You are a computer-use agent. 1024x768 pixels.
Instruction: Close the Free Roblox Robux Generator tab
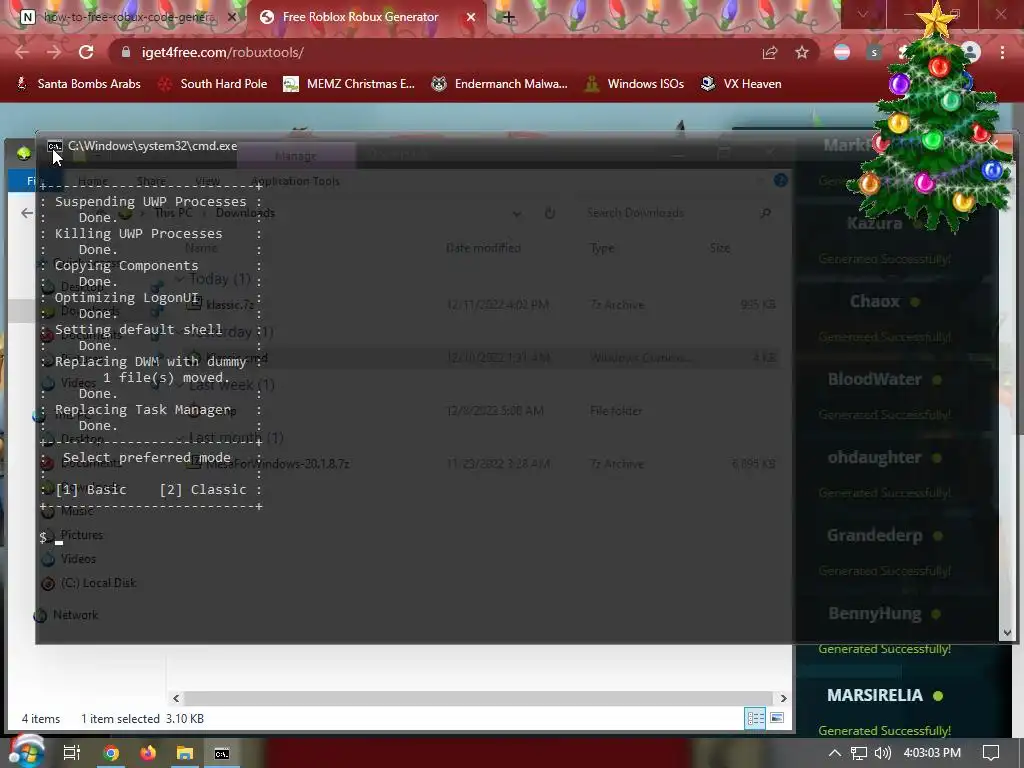pyautogui.click(x=470, y=17)
